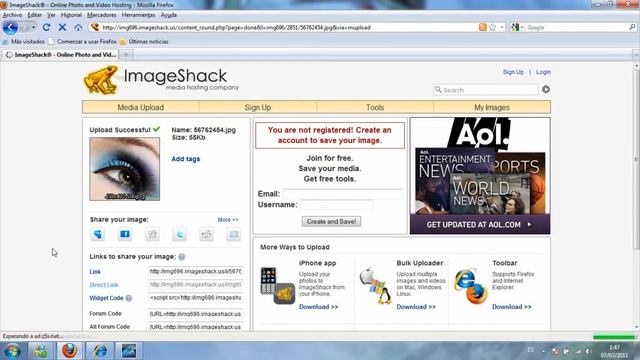Click the RSS feed icon in address bar

(x=482, y=27)
